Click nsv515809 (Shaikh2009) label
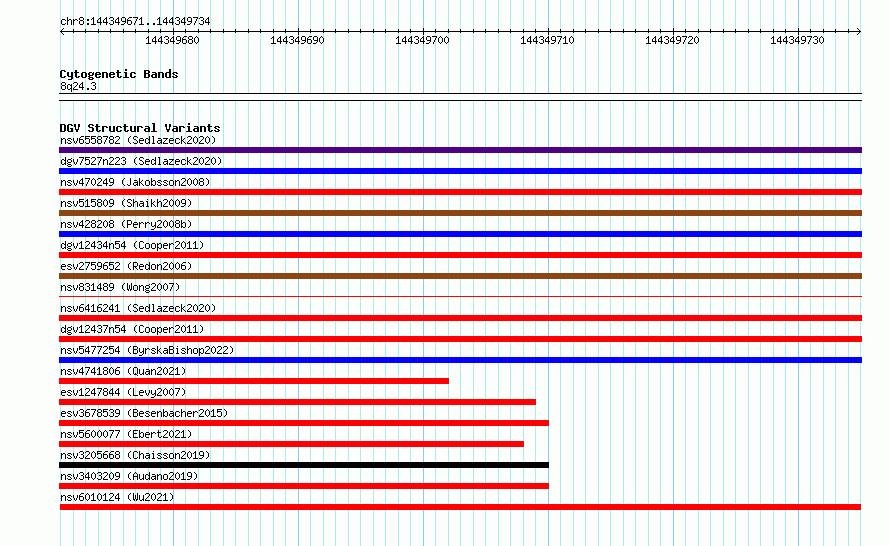Image resolution: width=890 pixels, height=546 pixels. pos(126,203)
